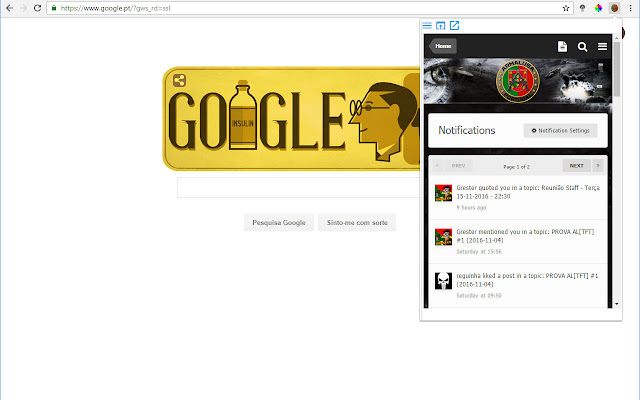This screenshot has width=640, height=400.
Task: Click the PREV pagination button
Action: coord(458,166)
